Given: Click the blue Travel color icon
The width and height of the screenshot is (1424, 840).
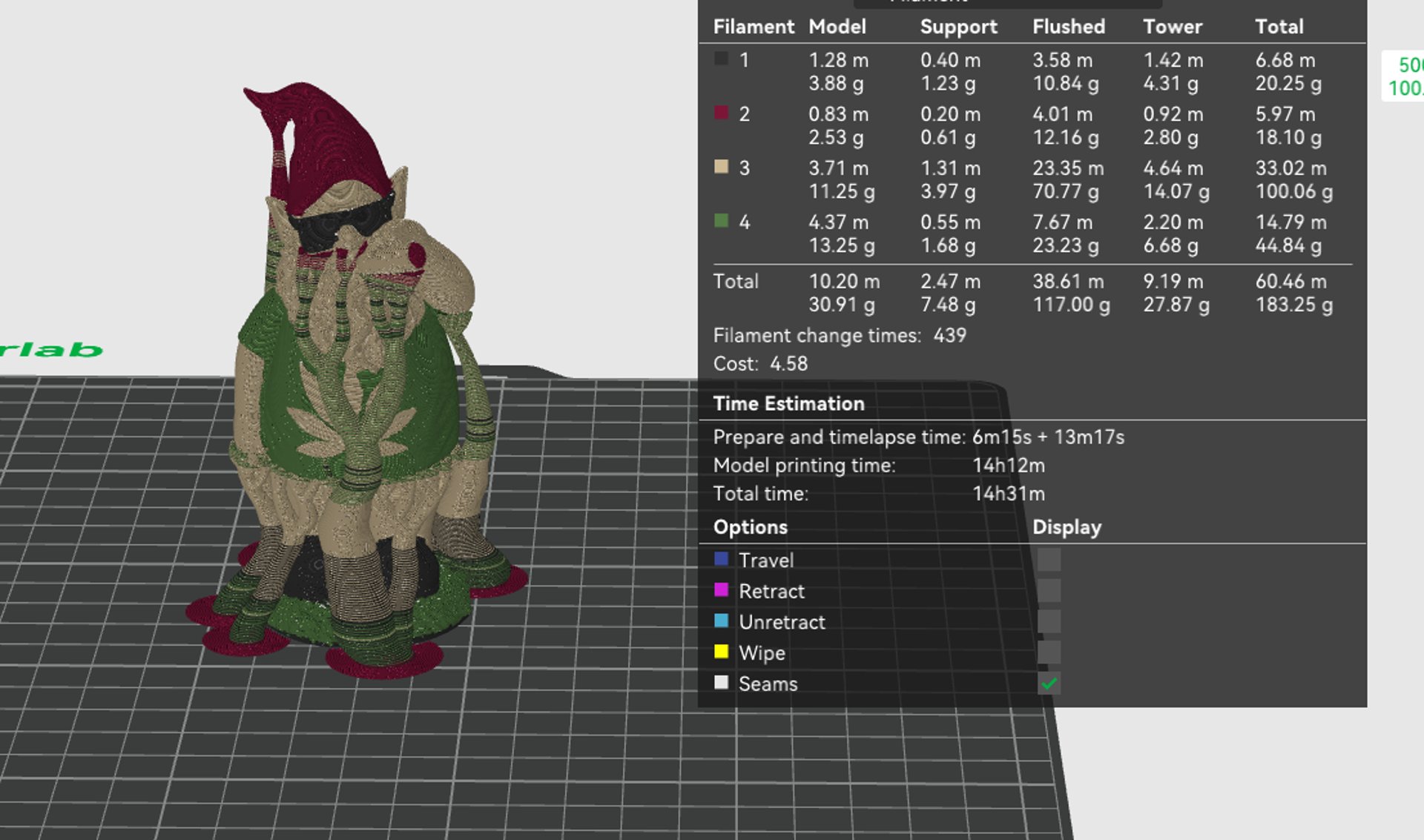Looking at the screenshot, I should [721, 558].
